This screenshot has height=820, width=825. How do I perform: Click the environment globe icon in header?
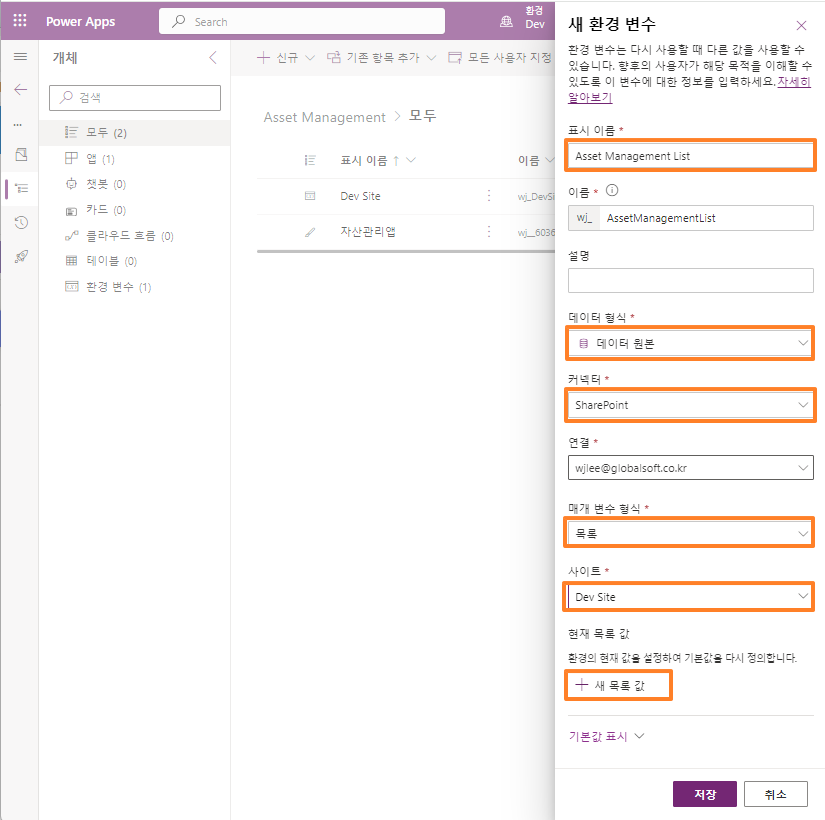[506, 22]
